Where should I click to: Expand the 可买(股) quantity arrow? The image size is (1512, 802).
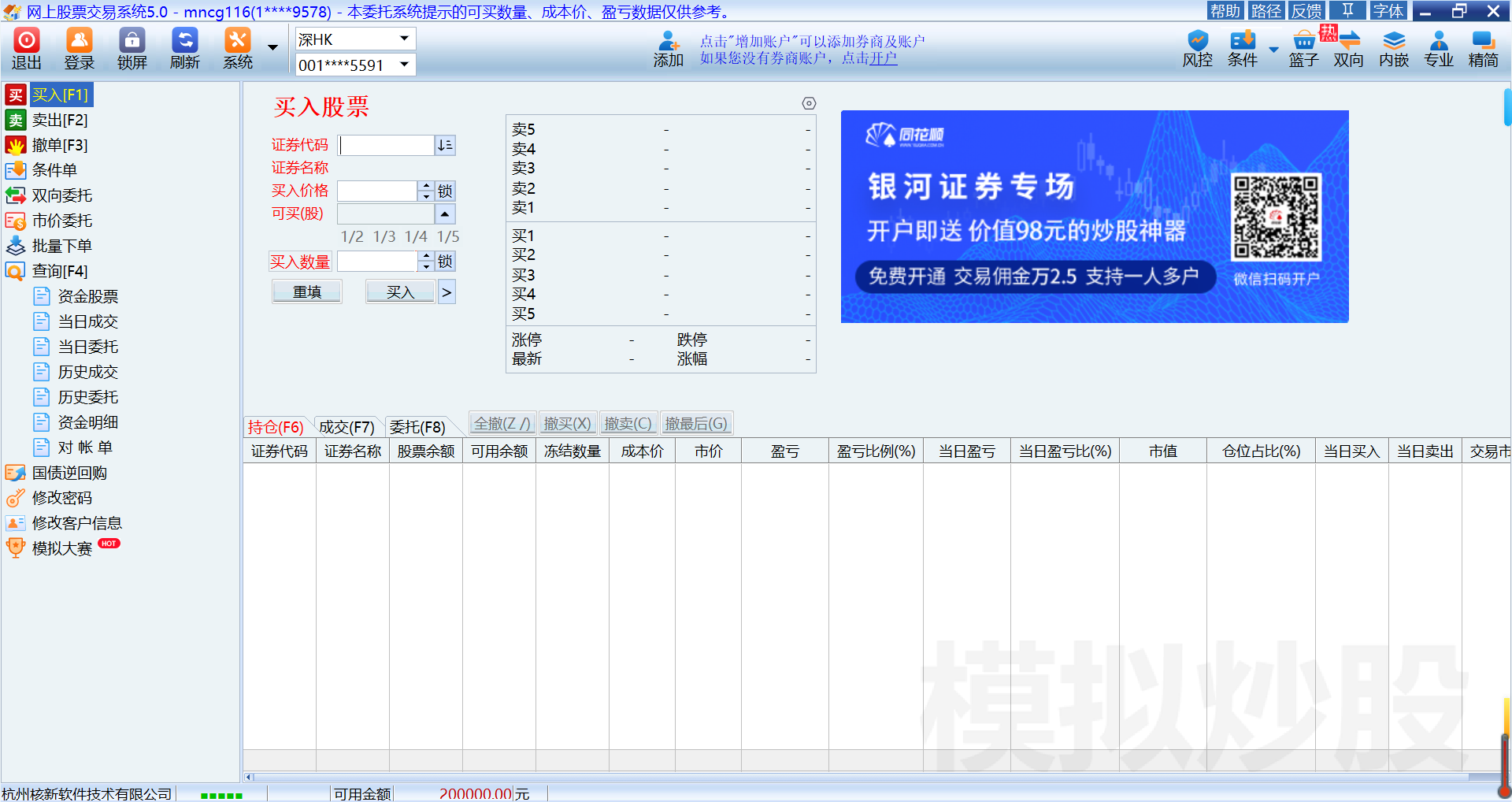coord(445,214)
